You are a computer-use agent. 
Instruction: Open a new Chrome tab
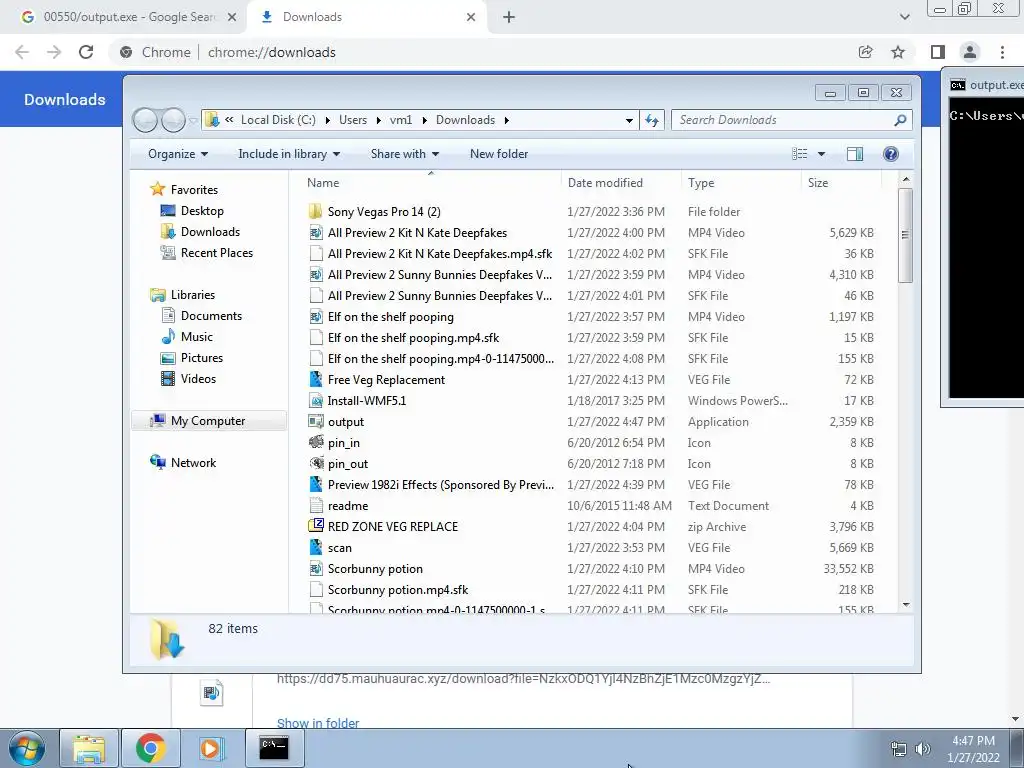pos(509,17)
